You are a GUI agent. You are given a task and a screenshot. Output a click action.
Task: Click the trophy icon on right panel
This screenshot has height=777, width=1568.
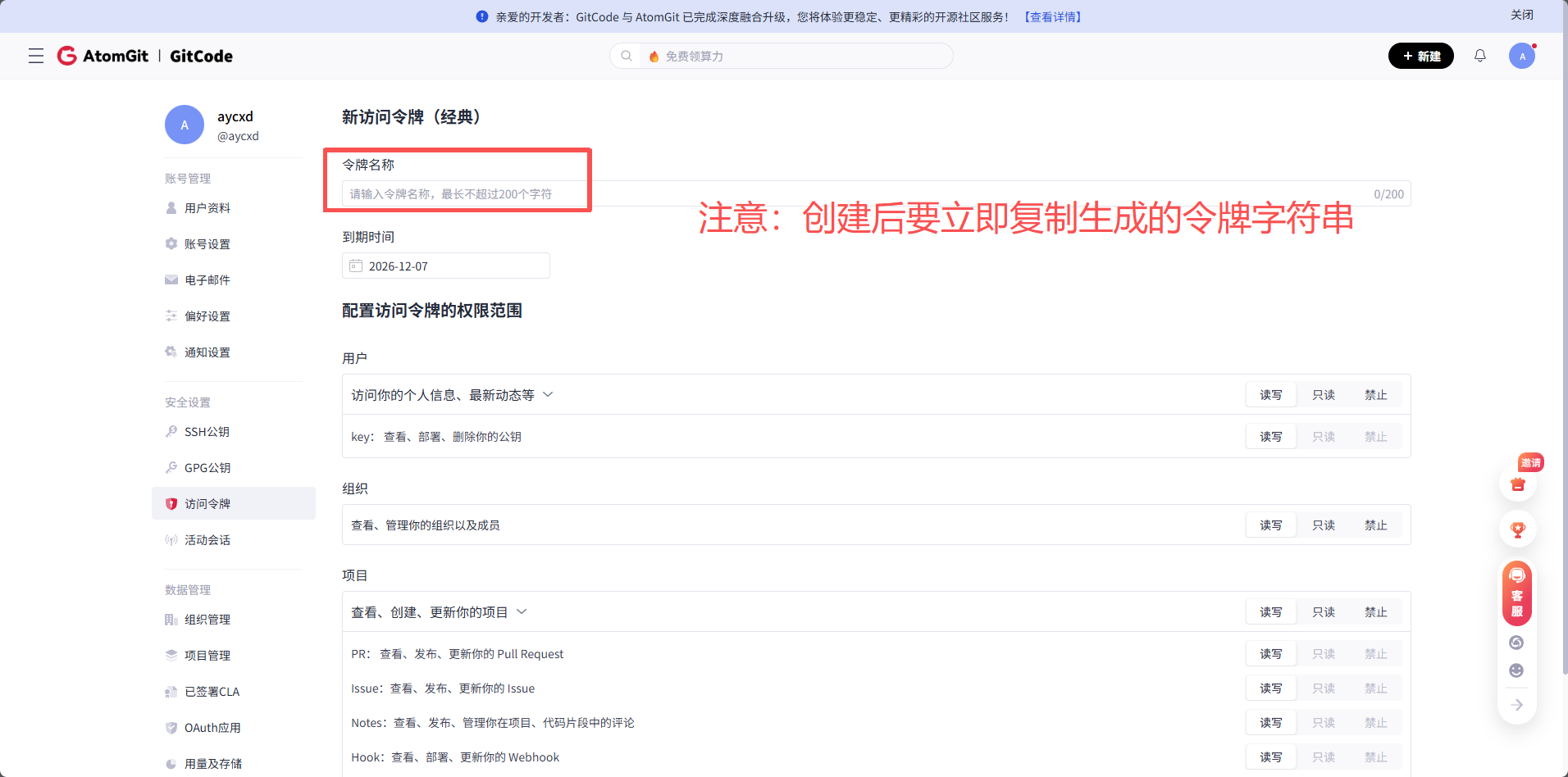coord(1518,529)
